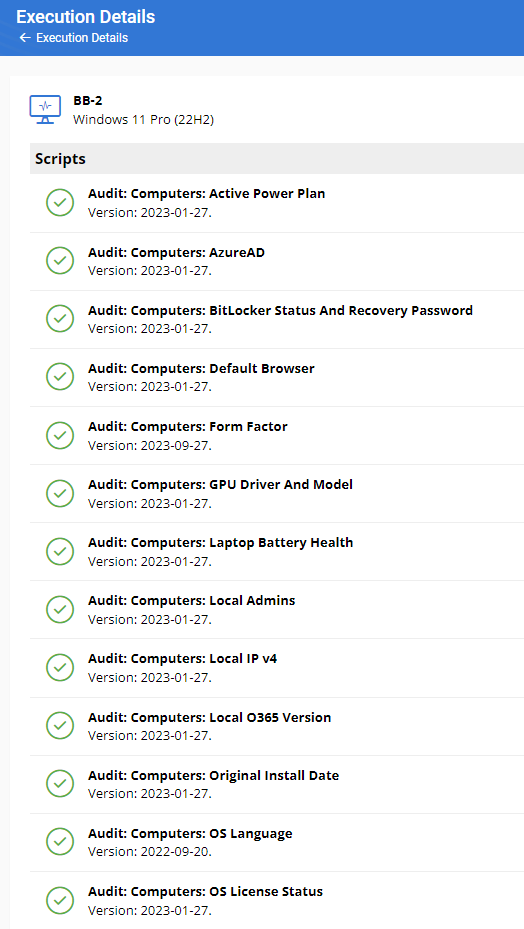Open the Local IP v4 audit script

coord(277,667)
